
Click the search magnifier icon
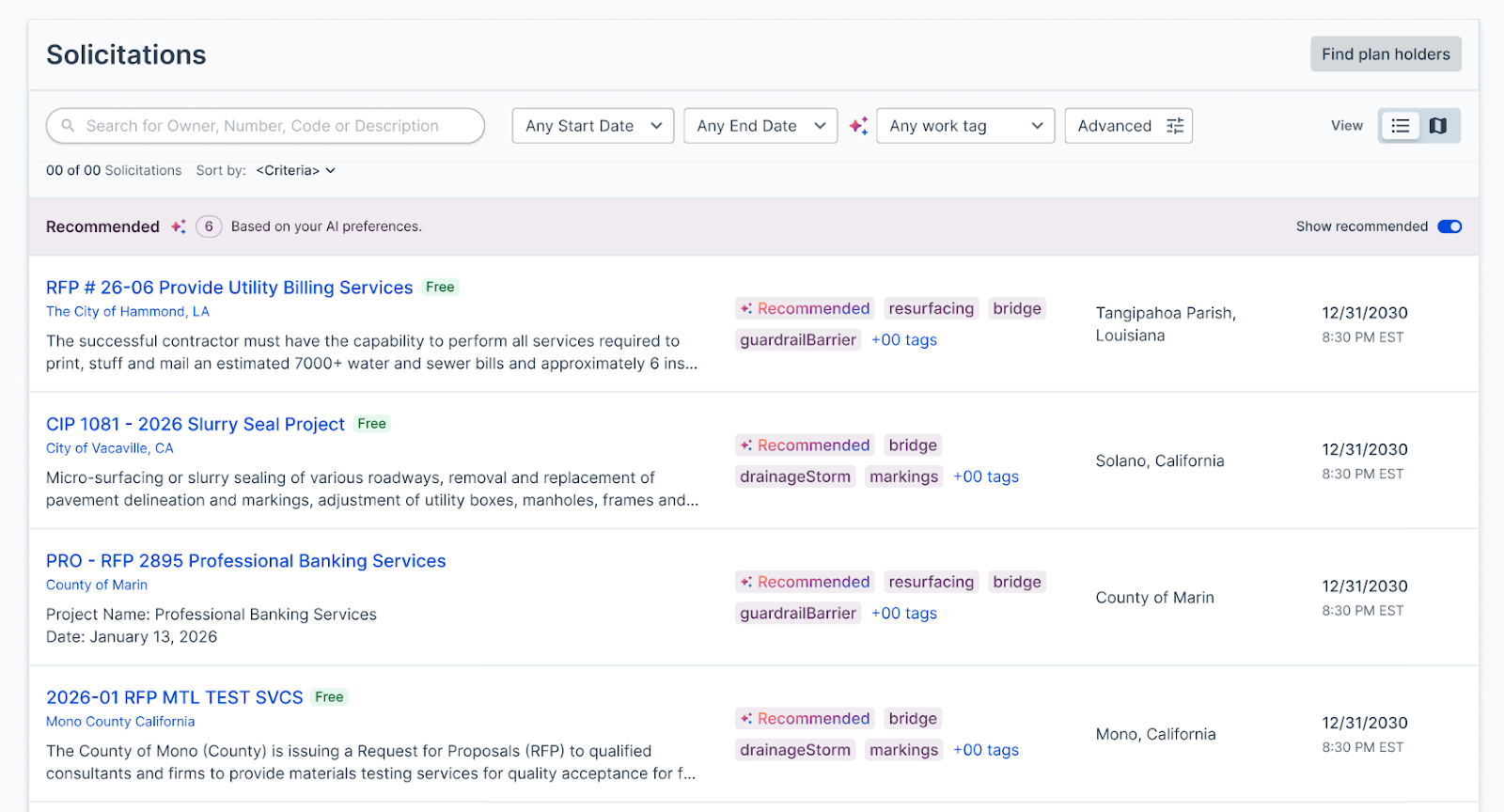68,126
